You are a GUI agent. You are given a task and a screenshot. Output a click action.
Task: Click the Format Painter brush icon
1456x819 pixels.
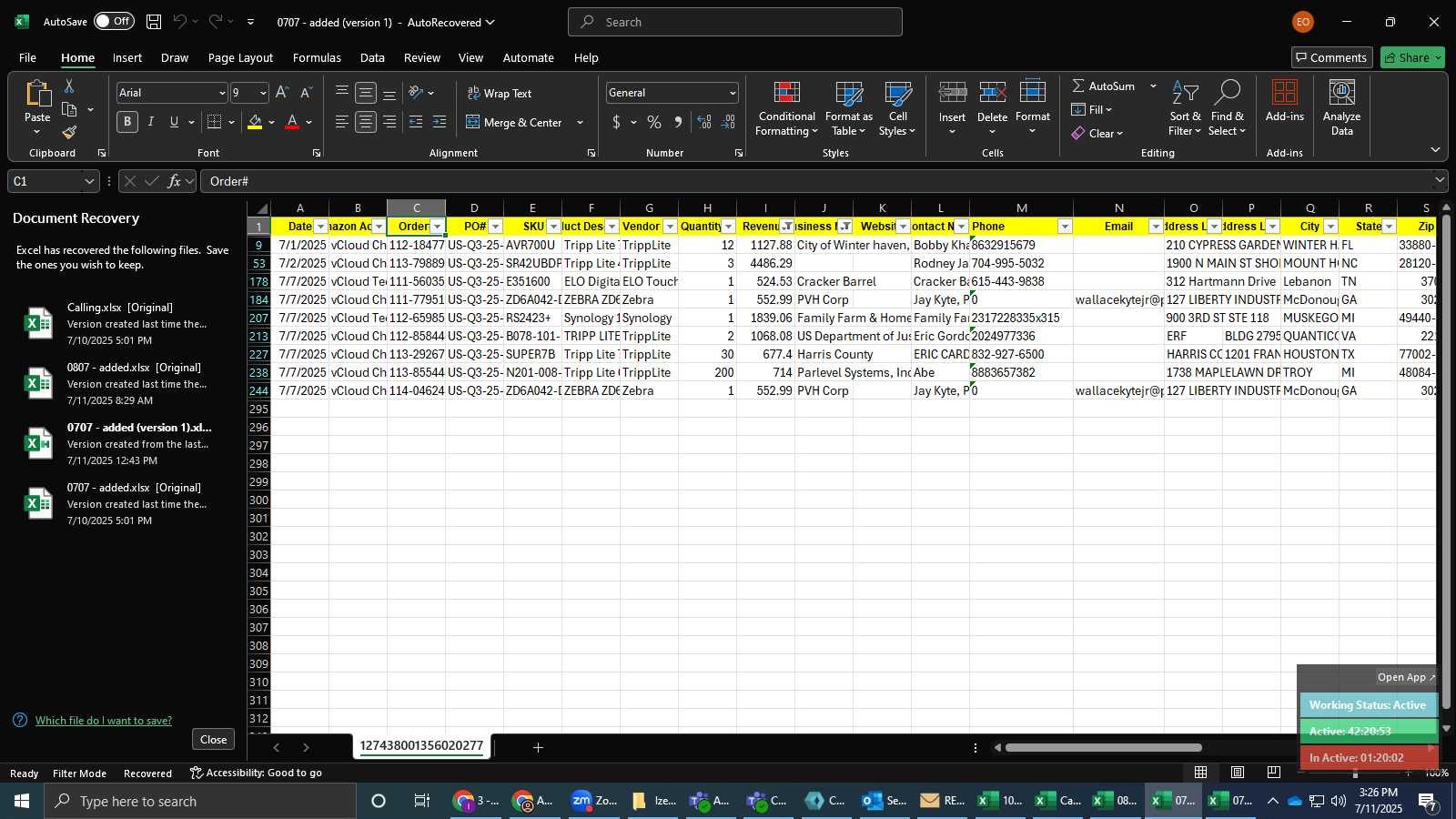[69, 132]
